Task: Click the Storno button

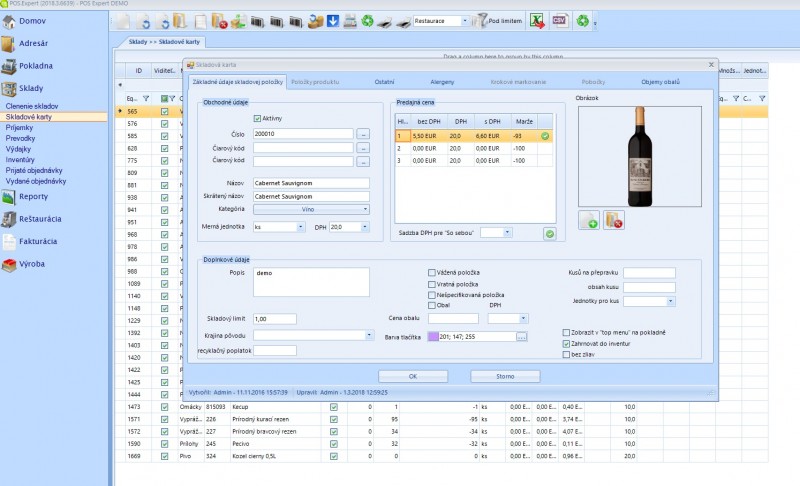Action: (x=505, y=376)
